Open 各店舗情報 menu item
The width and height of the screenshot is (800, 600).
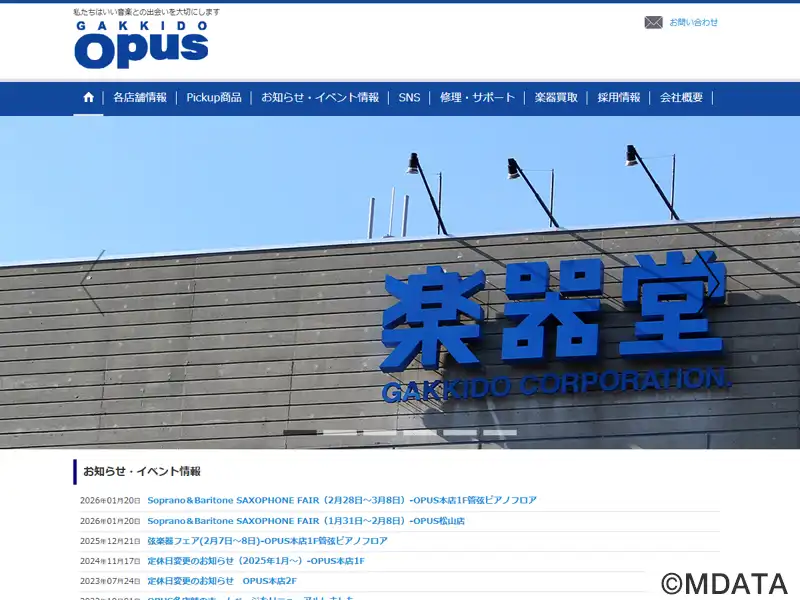[140, 97]
